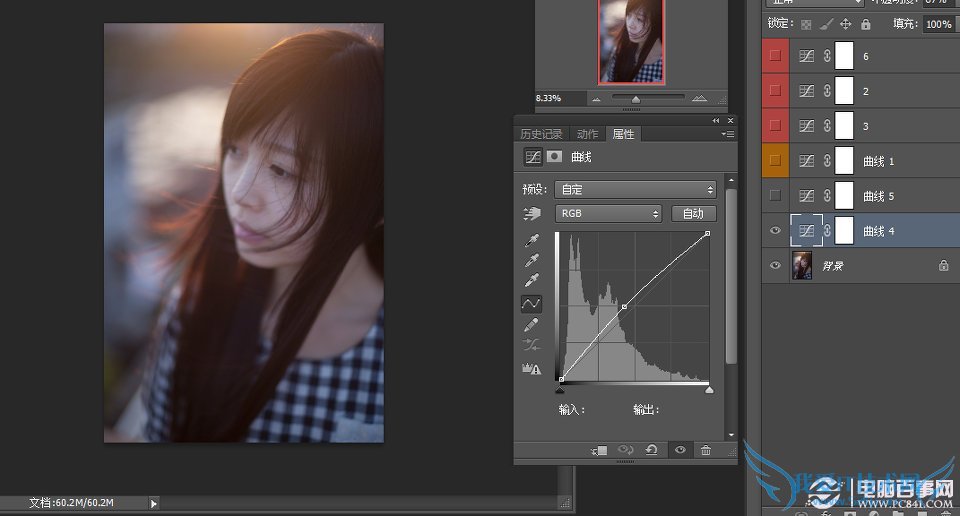
Task: Select the white point eyedropper in Curves
Action: (532, 281)
